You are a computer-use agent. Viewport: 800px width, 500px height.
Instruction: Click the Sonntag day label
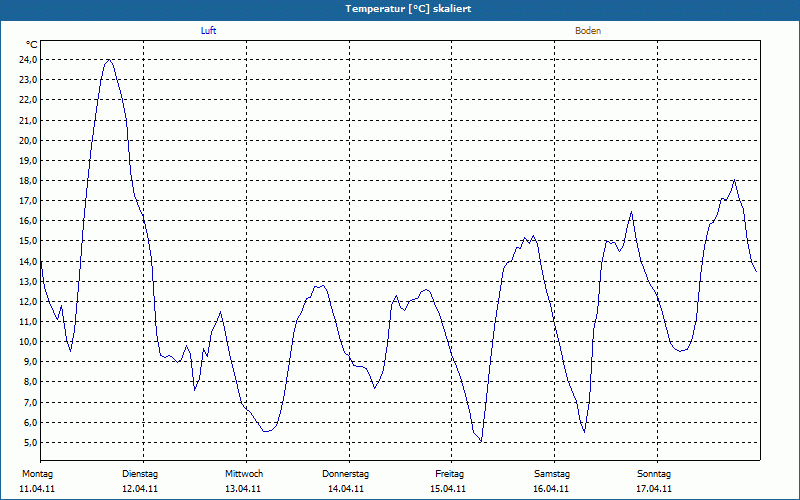654,474
